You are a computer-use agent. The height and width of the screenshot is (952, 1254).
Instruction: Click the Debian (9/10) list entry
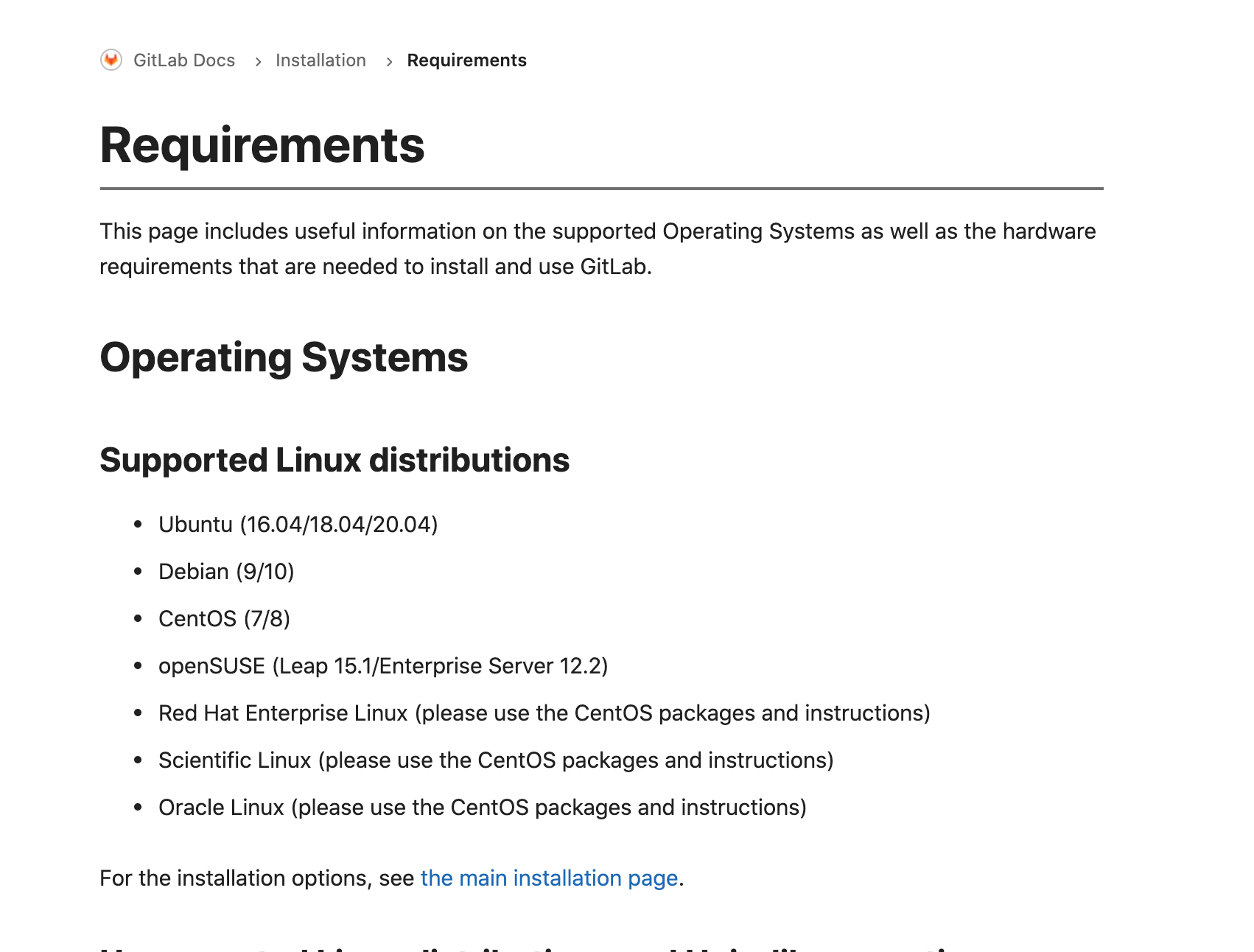[226, 572]
